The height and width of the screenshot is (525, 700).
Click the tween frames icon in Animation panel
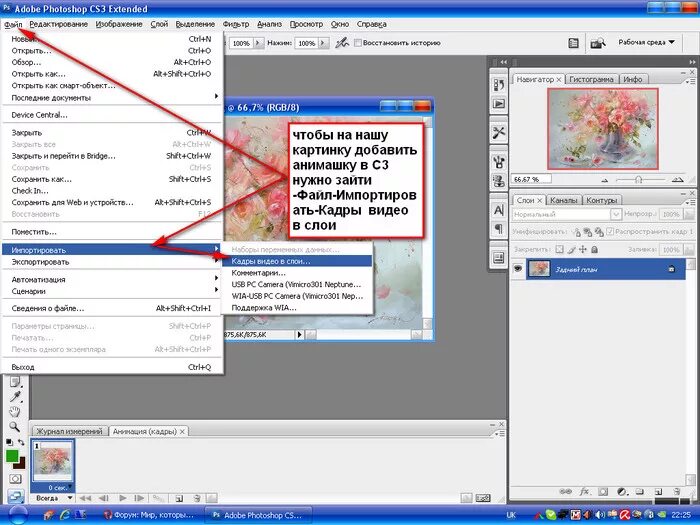(x=158, y=498)
